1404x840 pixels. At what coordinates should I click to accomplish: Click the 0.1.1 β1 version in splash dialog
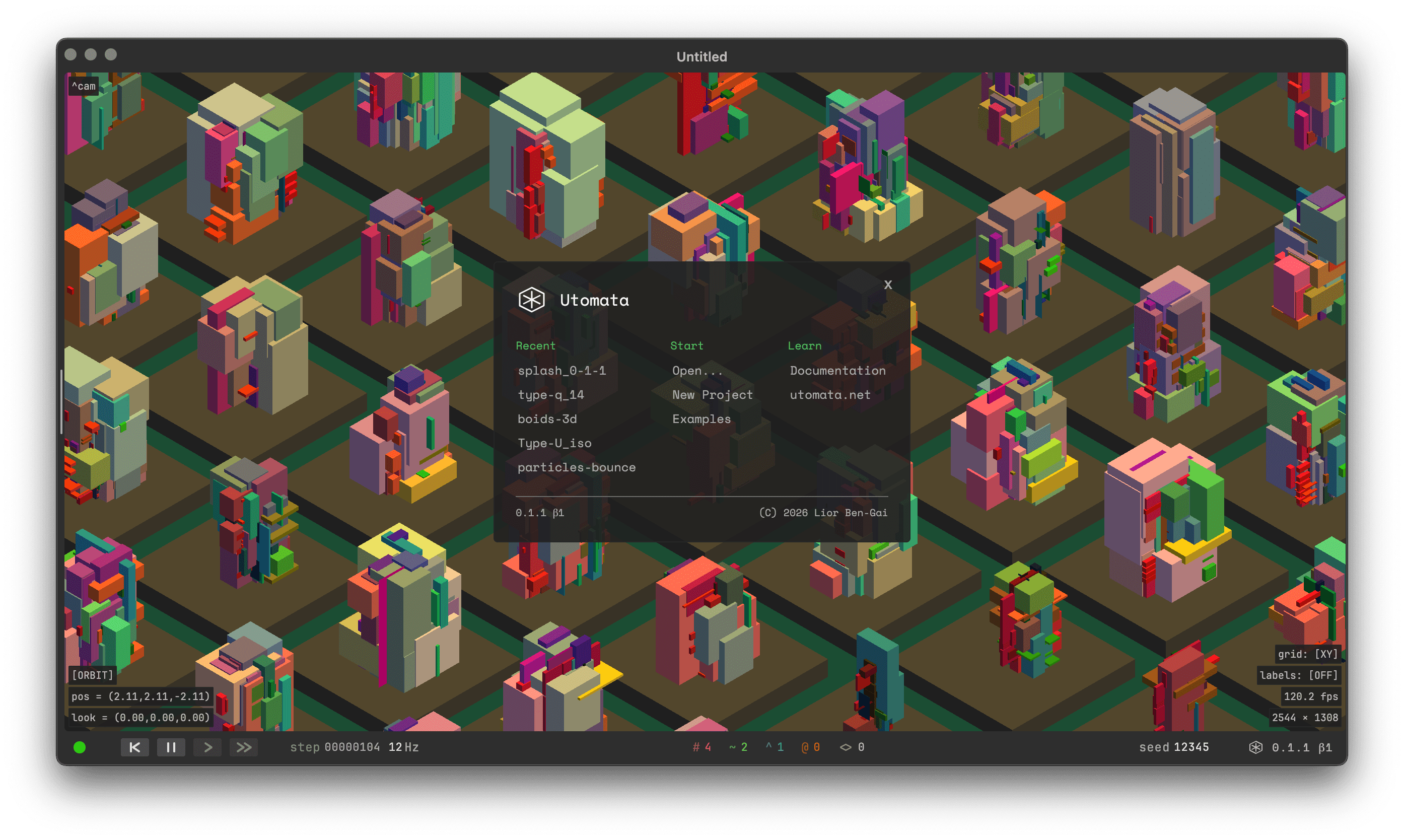(x=539, y=512)
